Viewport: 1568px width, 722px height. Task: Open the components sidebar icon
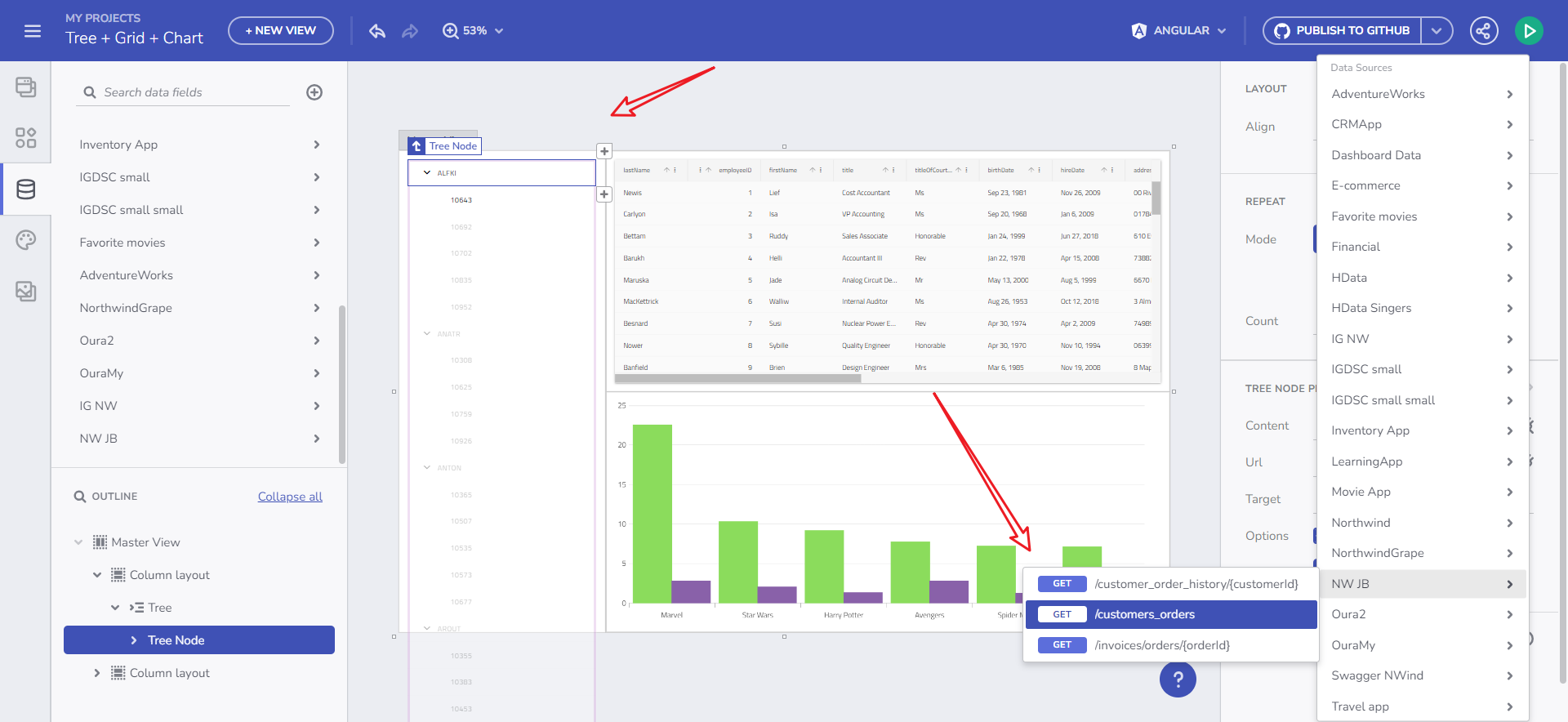[x=26, y=138]
